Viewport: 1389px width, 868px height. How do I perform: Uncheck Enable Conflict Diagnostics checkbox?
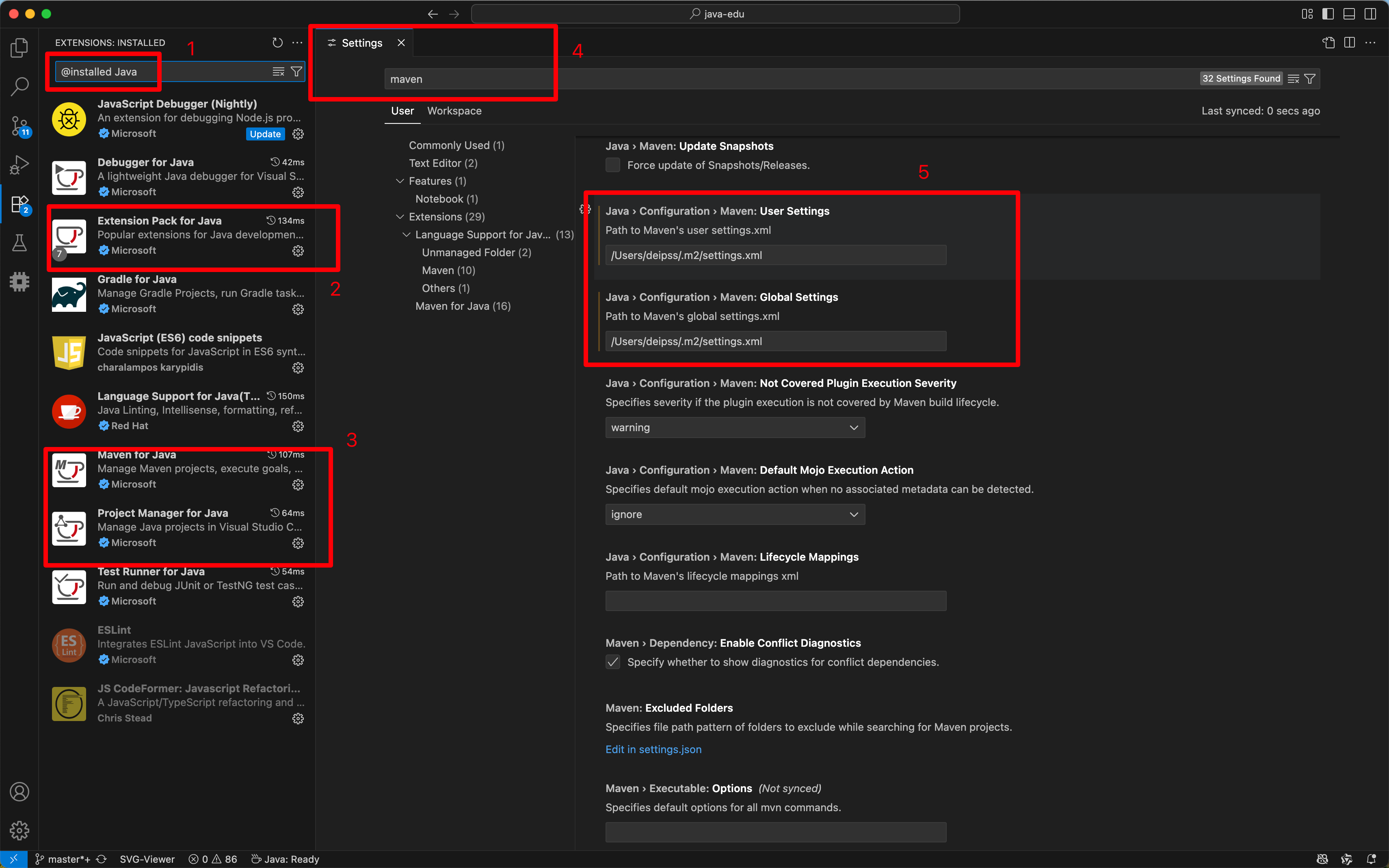(x=613, y=663)
